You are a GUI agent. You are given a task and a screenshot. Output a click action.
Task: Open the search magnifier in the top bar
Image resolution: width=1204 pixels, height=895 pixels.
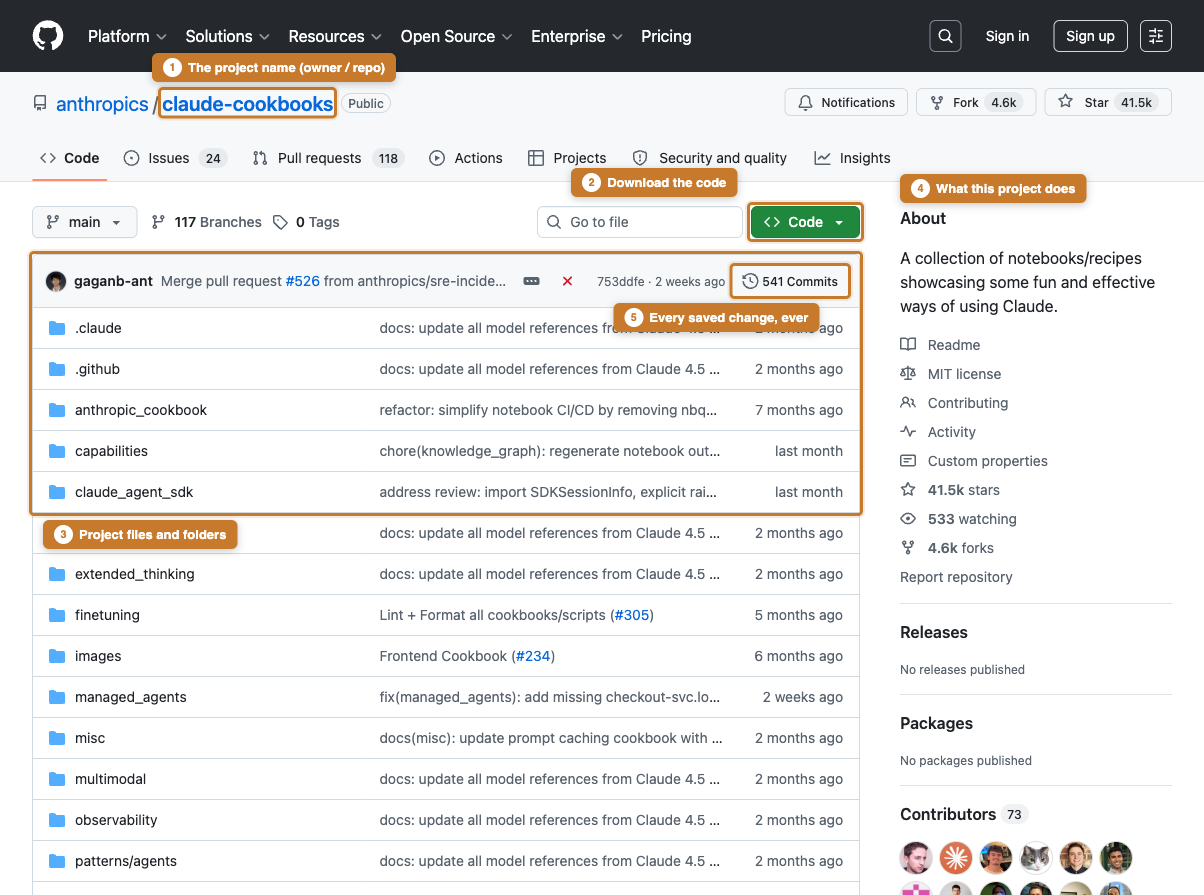click(945, 36)
